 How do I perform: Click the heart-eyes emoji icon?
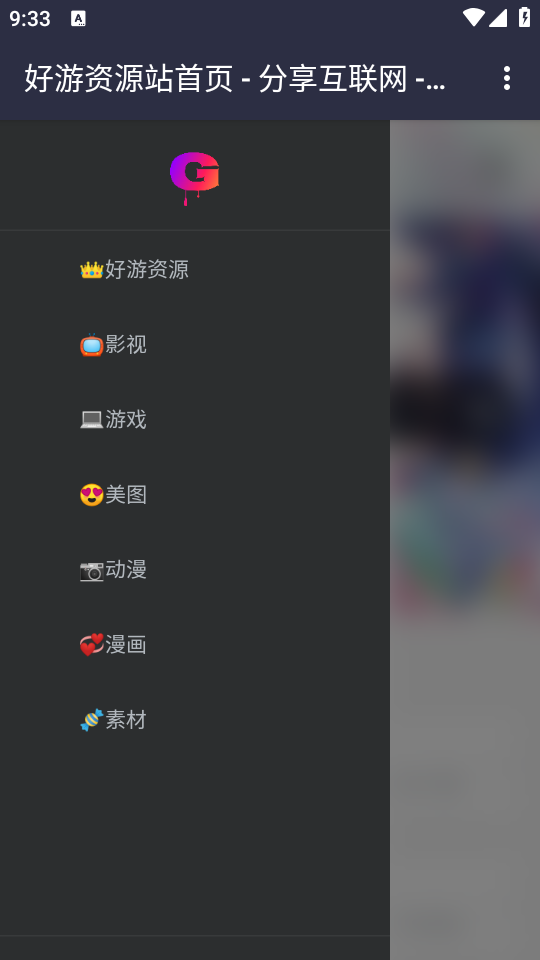tap(91, 495)
